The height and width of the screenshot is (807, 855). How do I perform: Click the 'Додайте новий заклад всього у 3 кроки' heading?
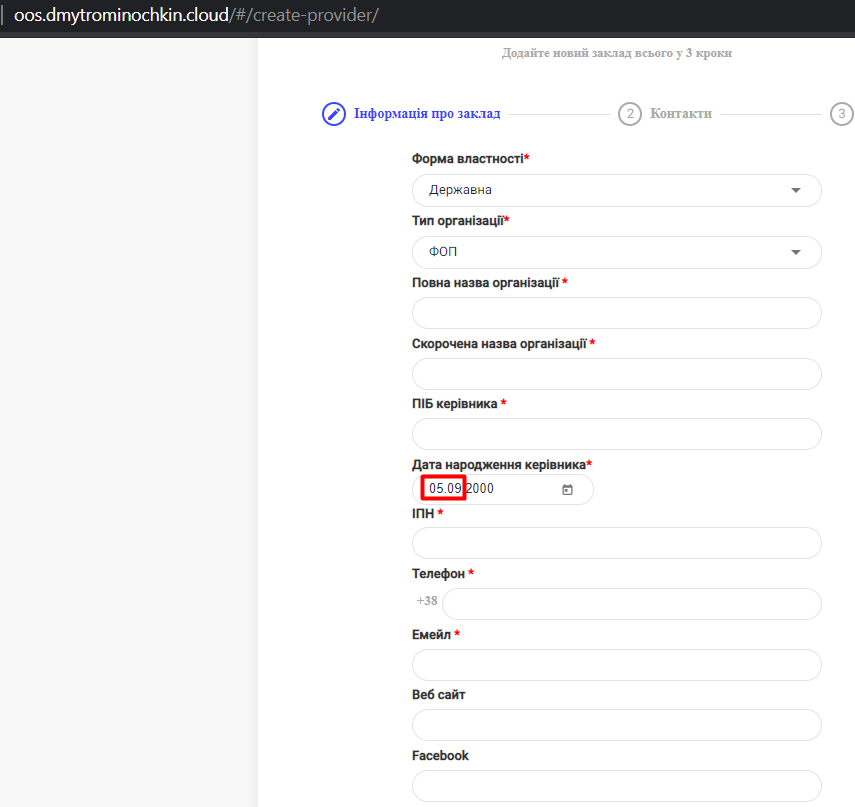pos(617,53)
